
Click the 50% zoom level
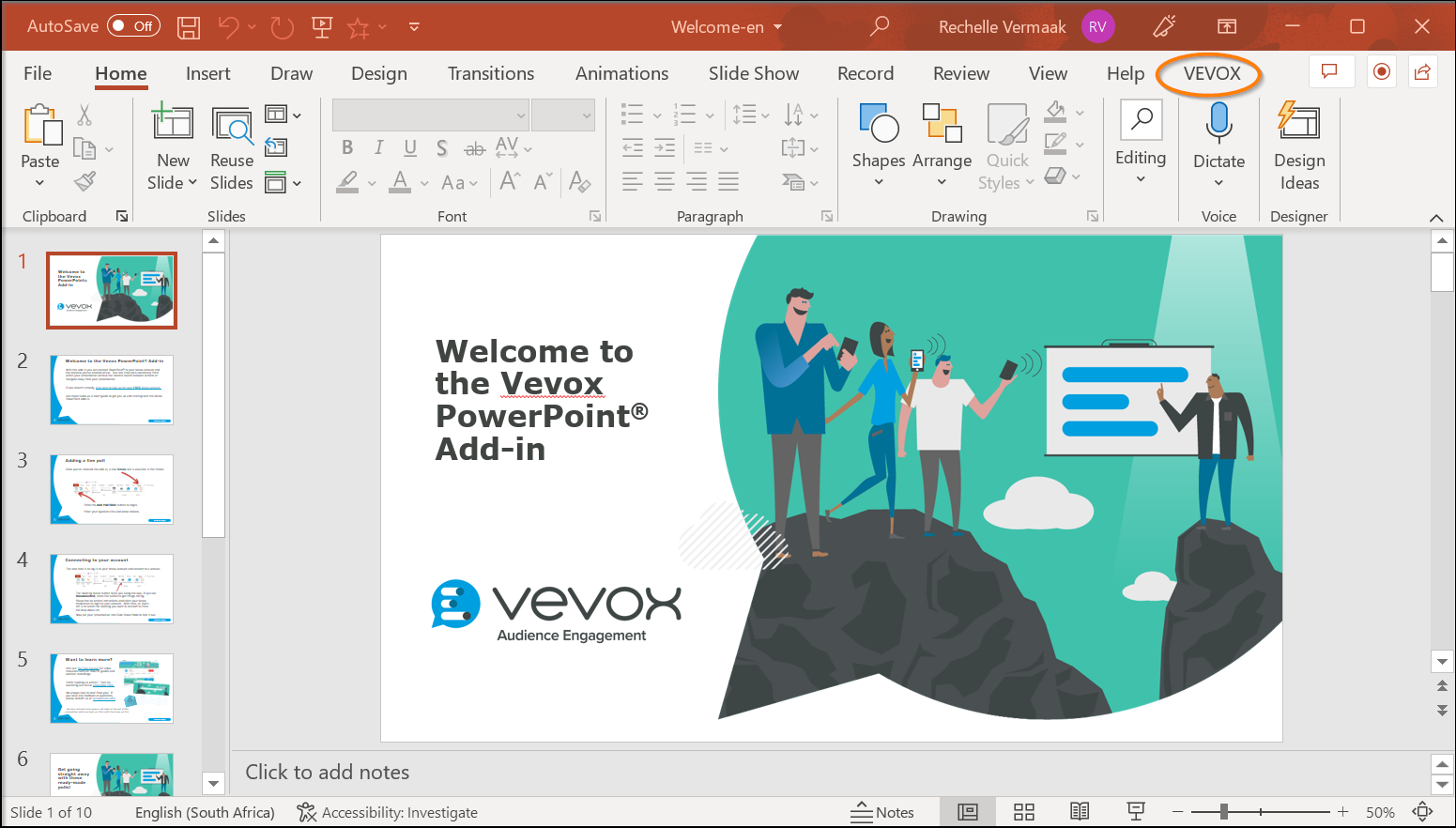(x=1380, y=812)
